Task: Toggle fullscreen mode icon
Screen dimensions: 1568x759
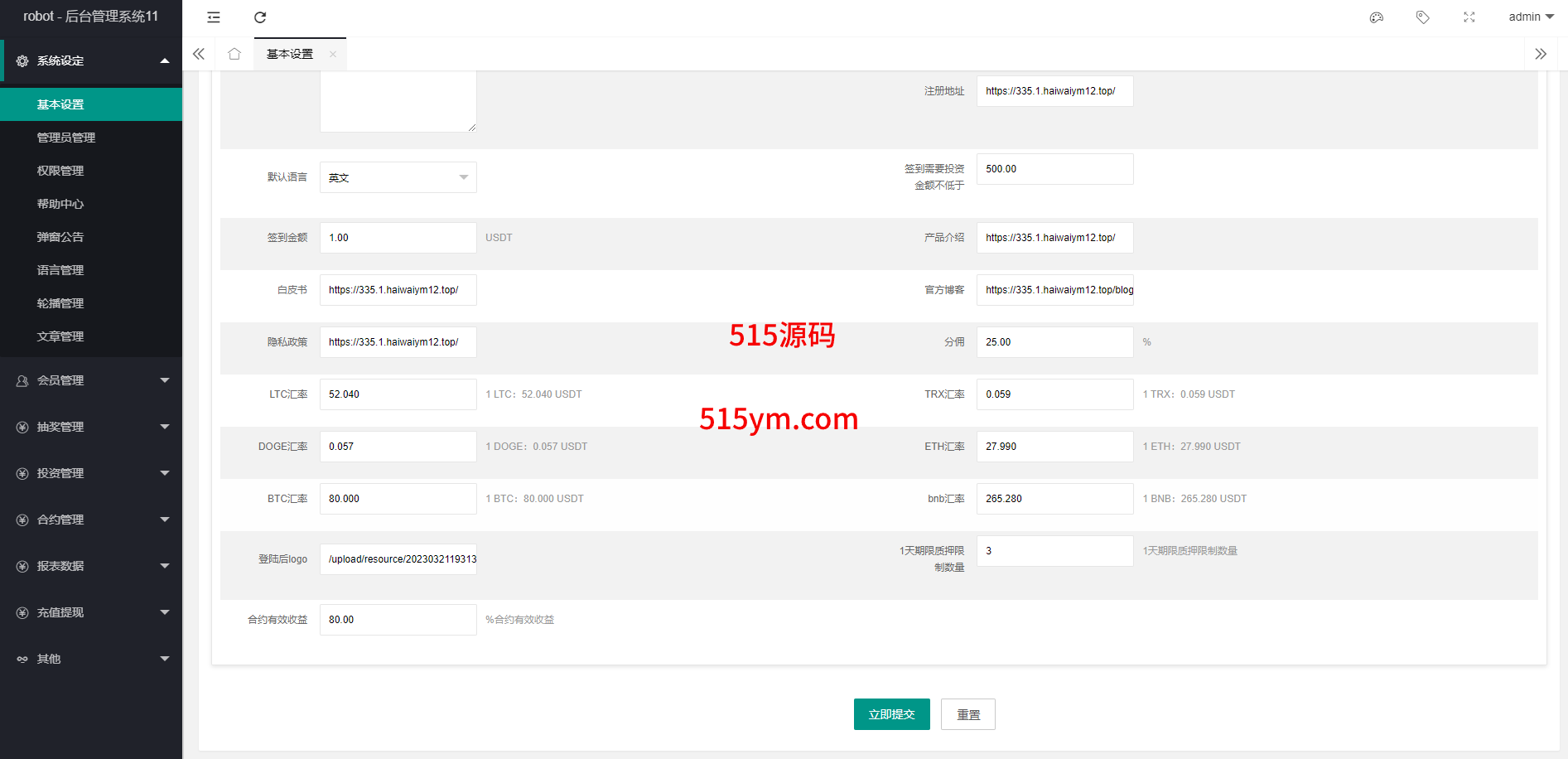Action: click(1469, 17)
